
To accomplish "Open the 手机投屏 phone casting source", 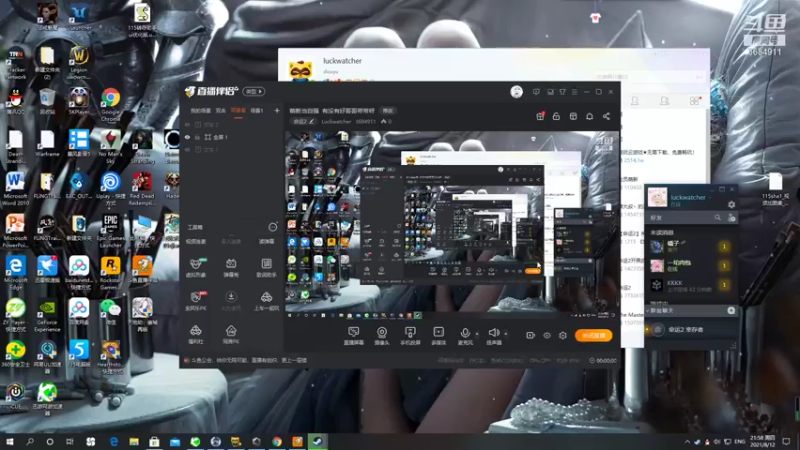I will 410,336.
